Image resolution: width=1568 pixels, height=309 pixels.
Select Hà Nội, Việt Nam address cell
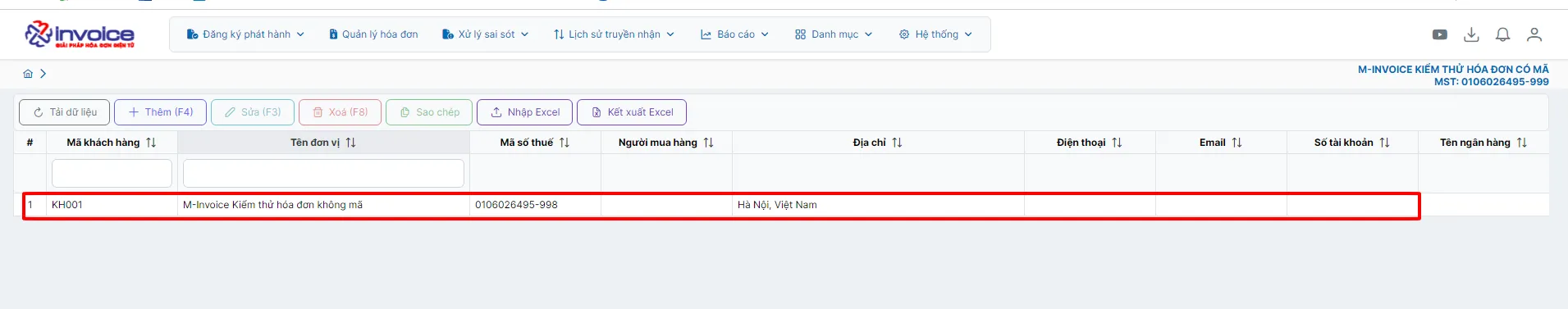[878, 205]
